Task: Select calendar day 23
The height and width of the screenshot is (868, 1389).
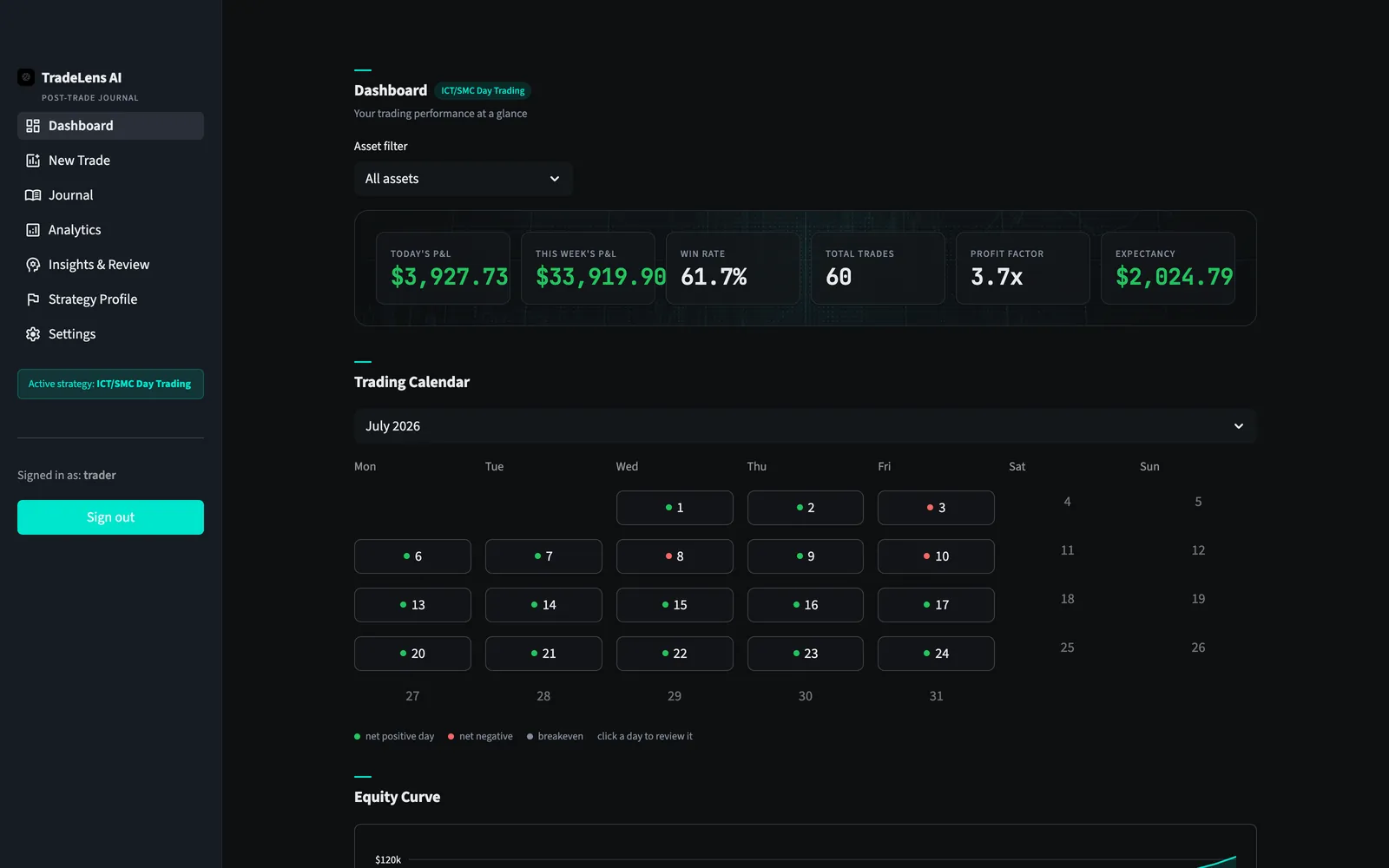Action: click(806, 654)
